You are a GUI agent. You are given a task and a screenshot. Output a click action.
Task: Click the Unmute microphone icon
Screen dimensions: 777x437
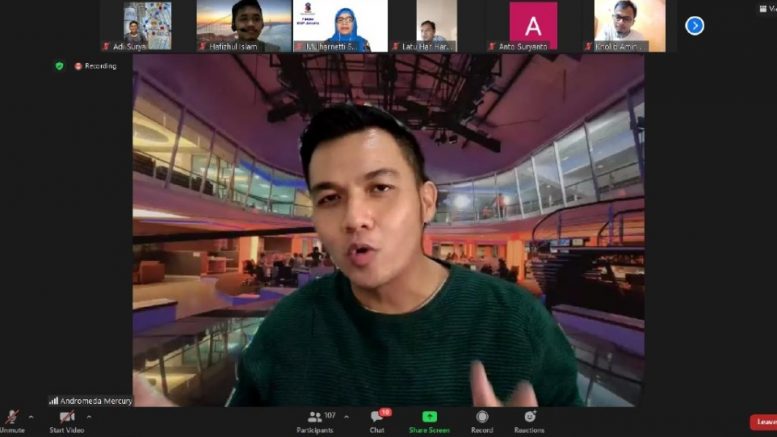(12, 417)
